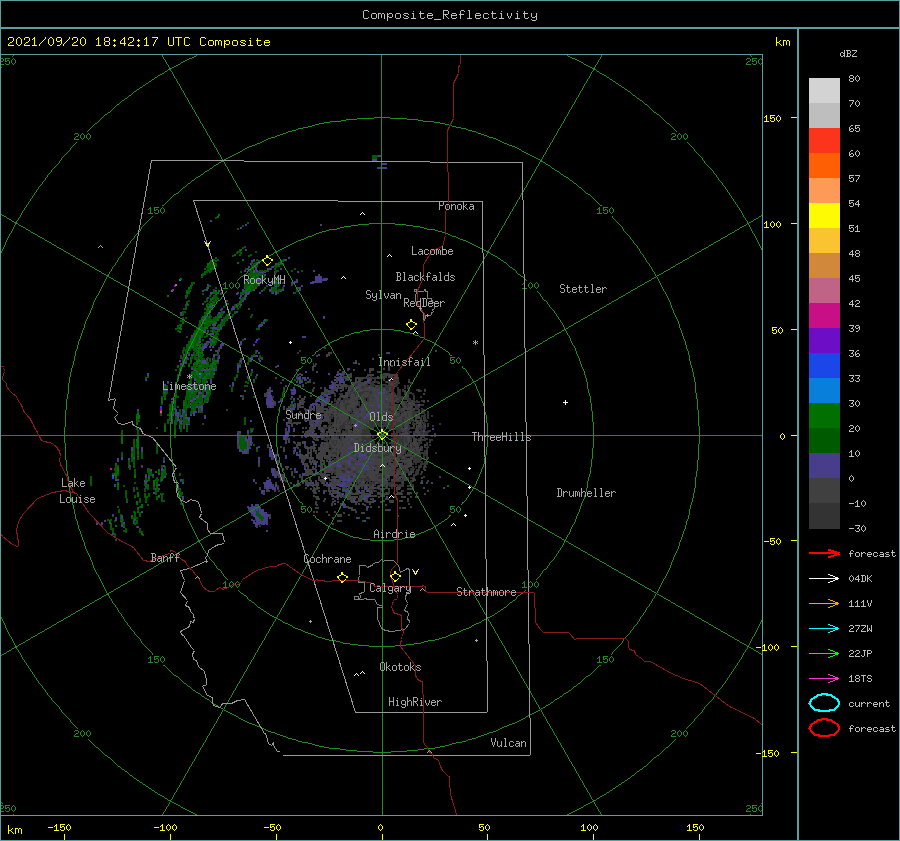Click the Sundre city label
This screenshot has height=841, width=900.
(x=304, y=415)
